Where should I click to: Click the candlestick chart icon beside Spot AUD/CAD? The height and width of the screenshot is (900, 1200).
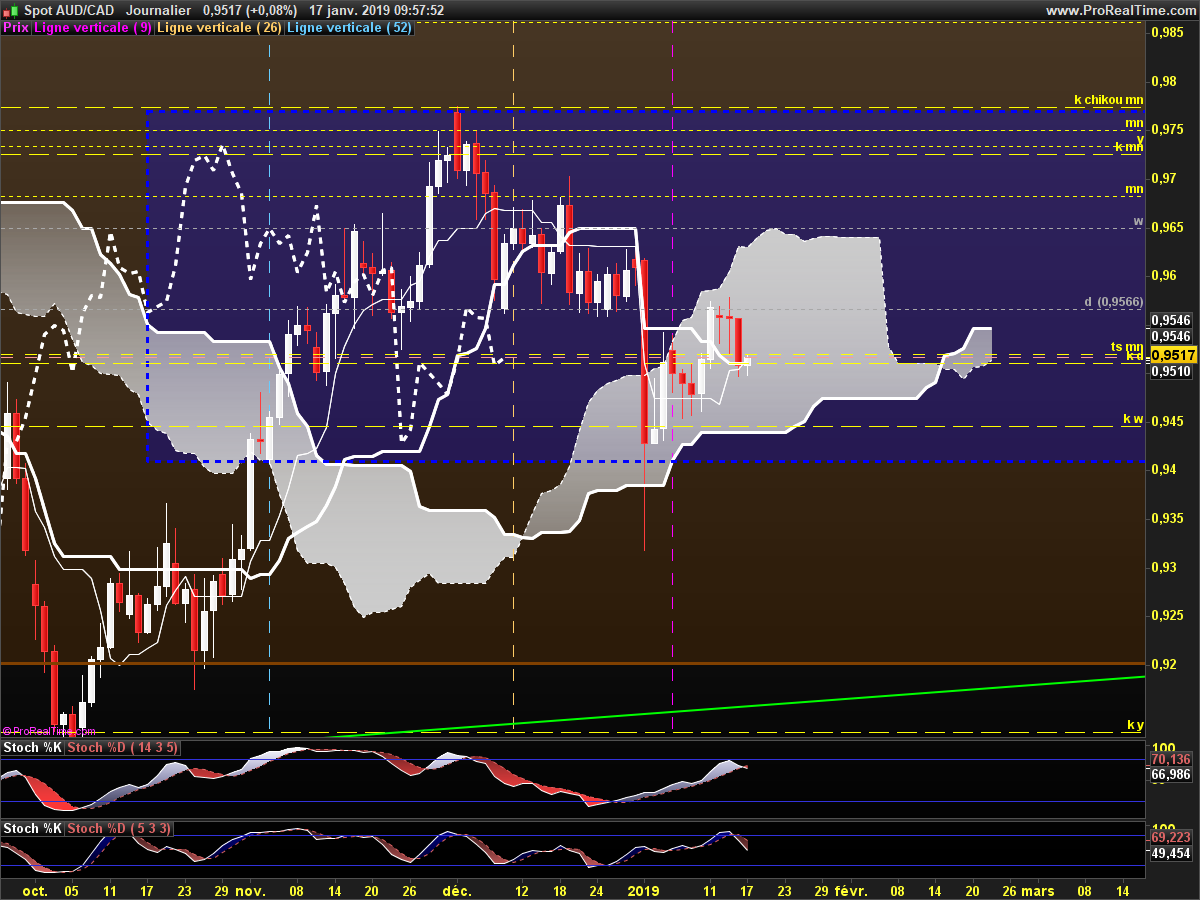pyautogui.click(x=8, y=10)
